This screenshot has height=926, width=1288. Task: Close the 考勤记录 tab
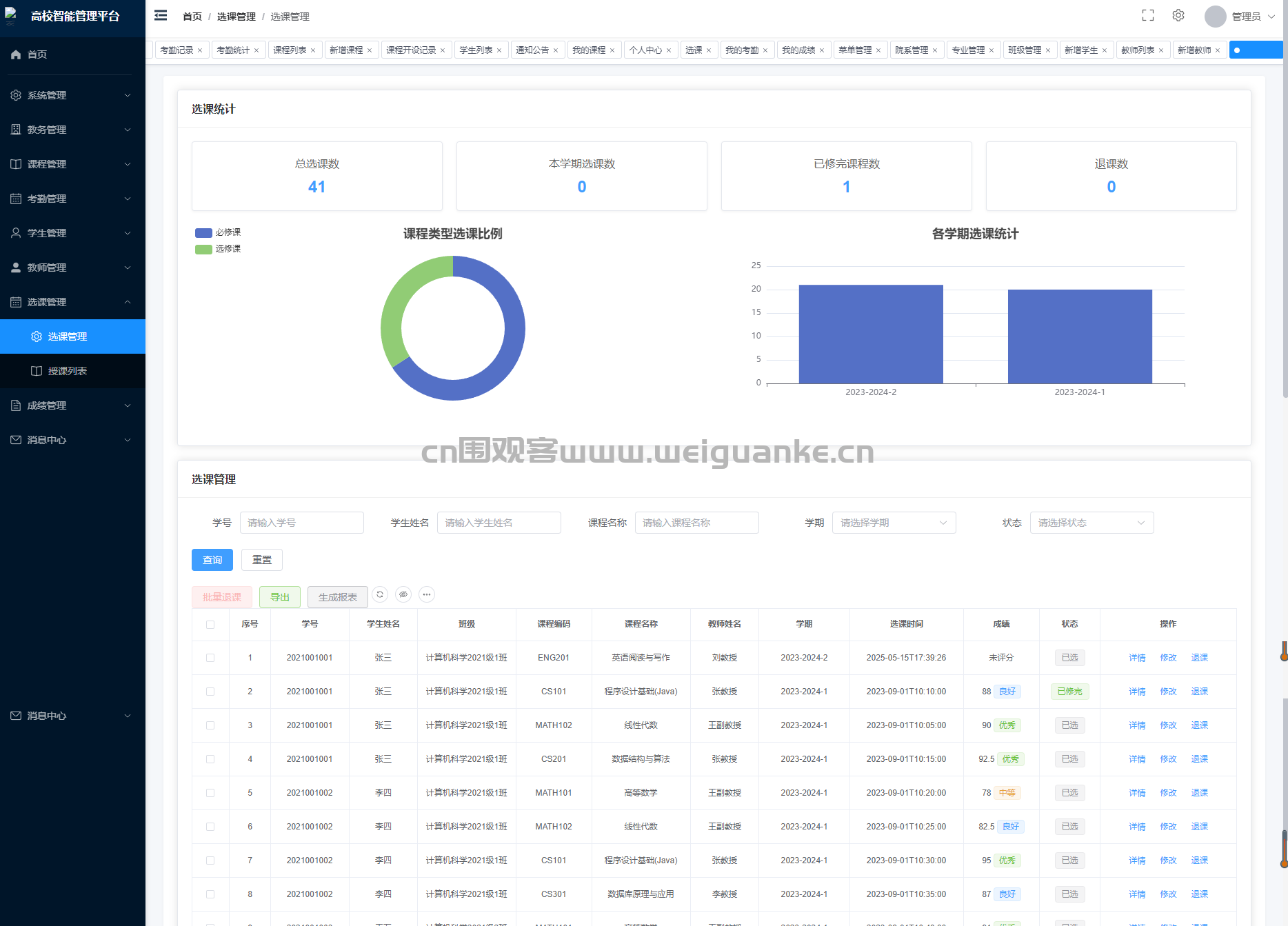click(x=200, y=50)
